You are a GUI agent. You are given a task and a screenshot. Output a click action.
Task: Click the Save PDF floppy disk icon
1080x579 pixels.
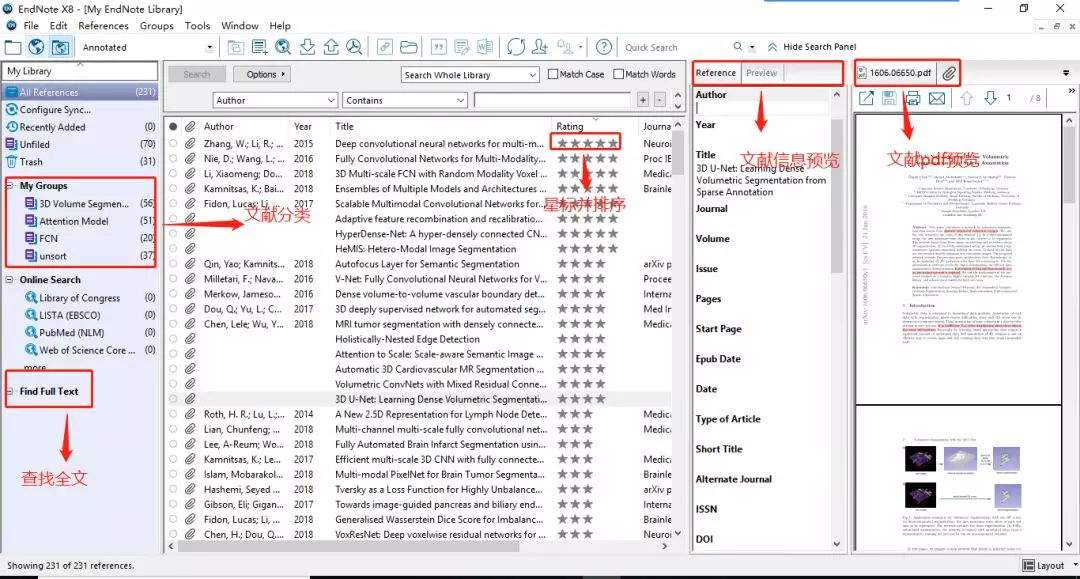click(x=889, y=98)
